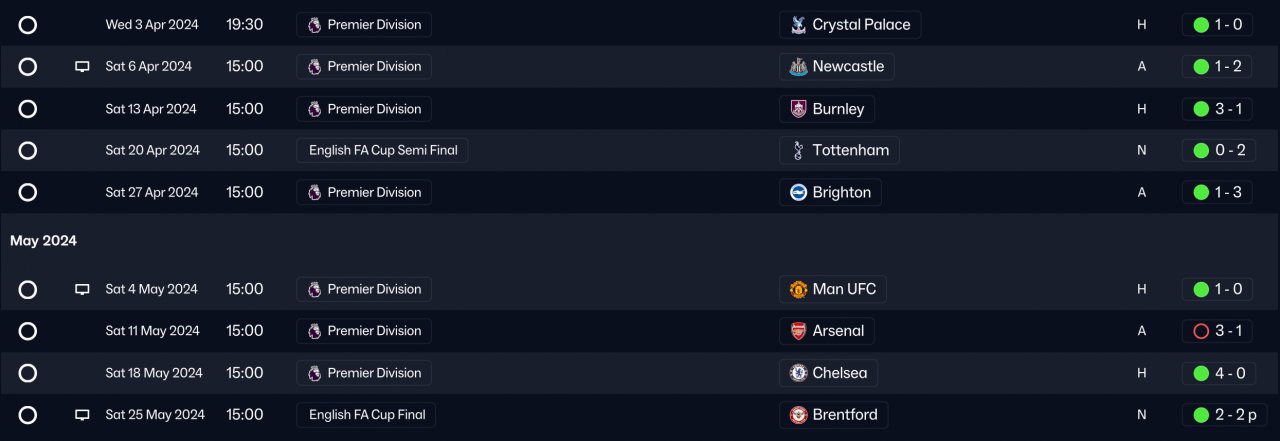Click the Brighton club badge icon
This screenshot has height=441, width=1280.
point(798,193)
